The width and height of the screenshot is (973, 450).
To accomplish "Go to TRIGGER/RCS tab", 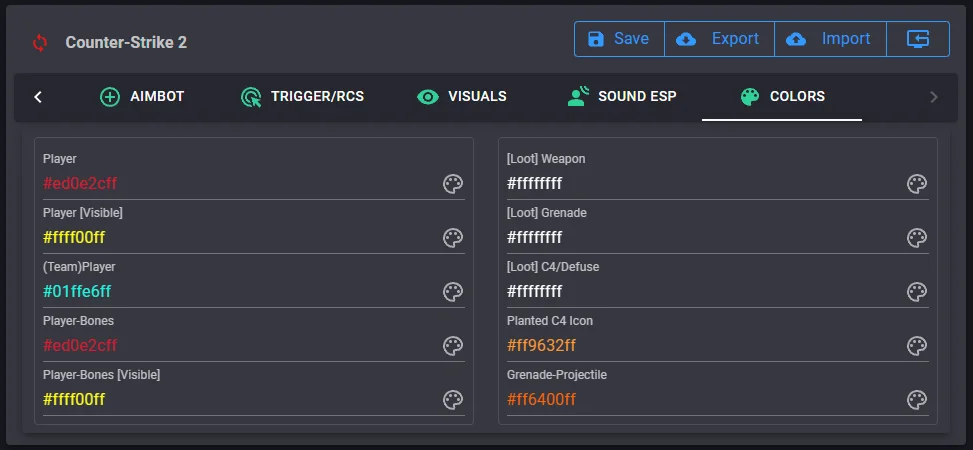I will point(302,97).
